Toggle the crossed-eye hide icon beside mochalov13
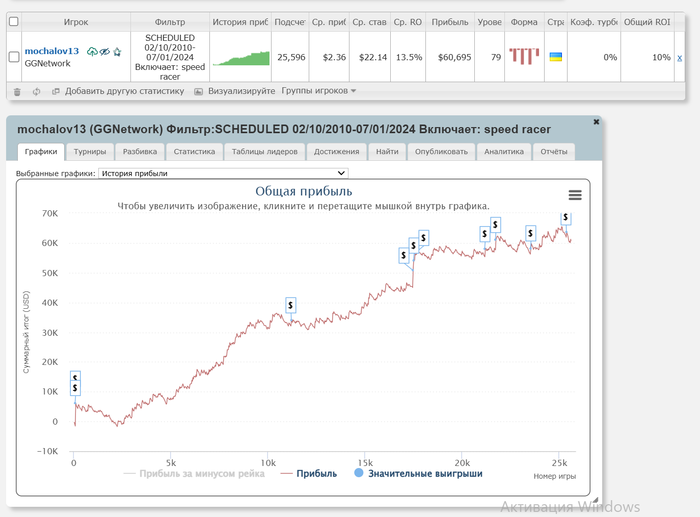Image resolution: width=700 pixels, height=517 pixels. [104, 52]
